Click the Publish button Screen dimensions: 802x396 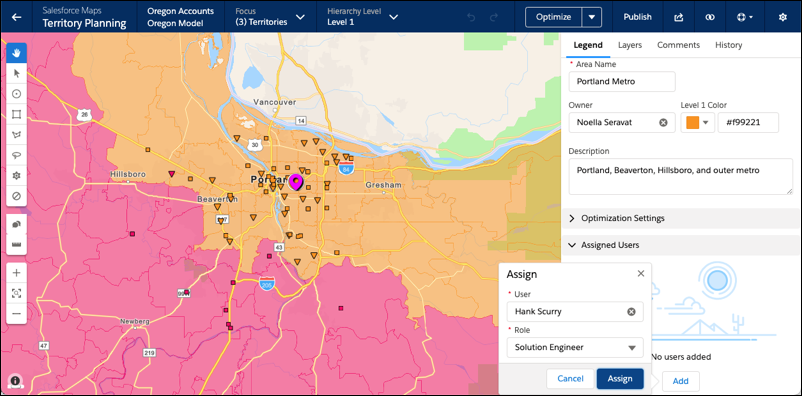tap(637, 17)
